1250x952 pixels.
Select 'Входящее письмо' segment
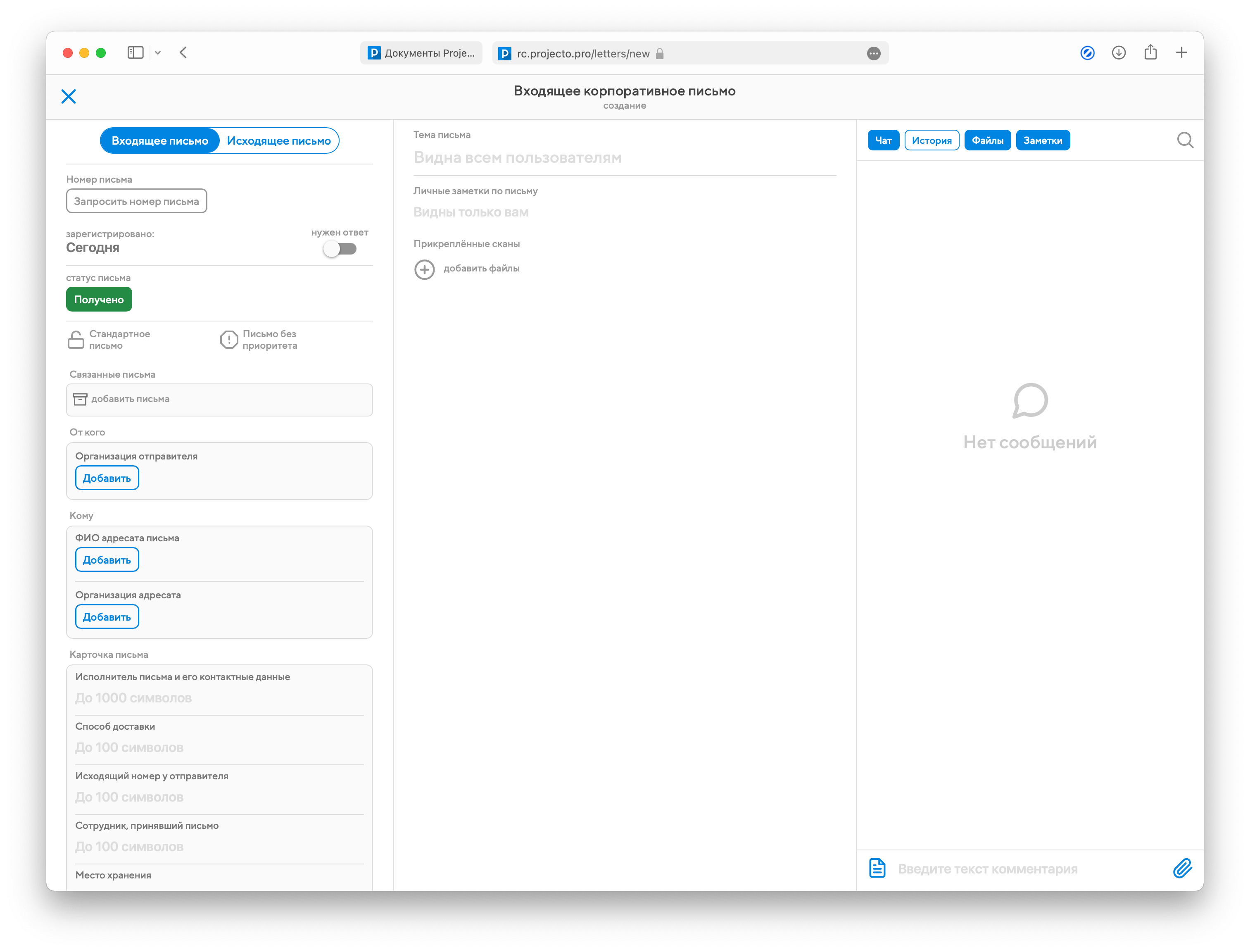coord(160,140)
